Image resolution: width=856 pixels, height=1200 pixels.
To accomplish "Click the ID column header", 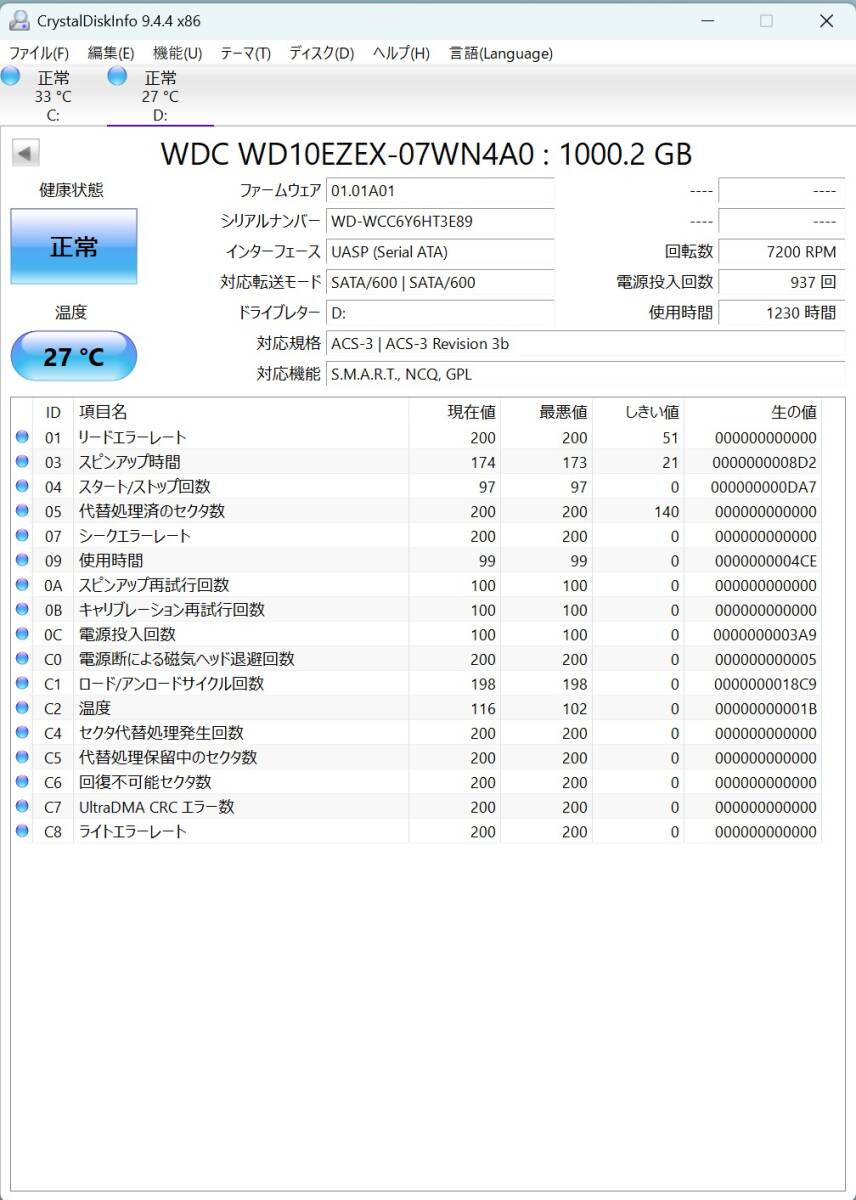I will pyautogui.click(x=53, y=412).
